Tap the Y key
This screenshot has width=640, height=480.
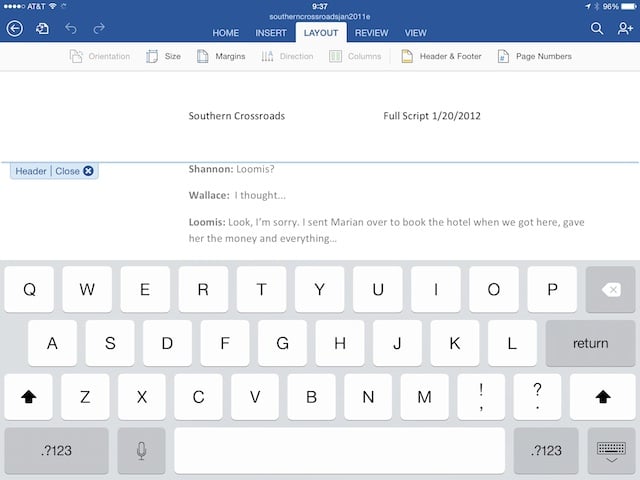click(x=320, y=289)
